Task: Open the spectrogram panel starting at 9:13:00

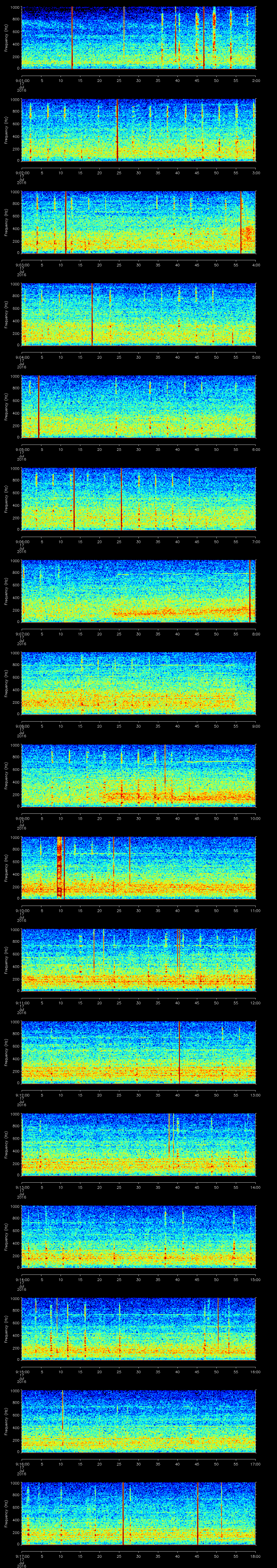Action: 139,1144
